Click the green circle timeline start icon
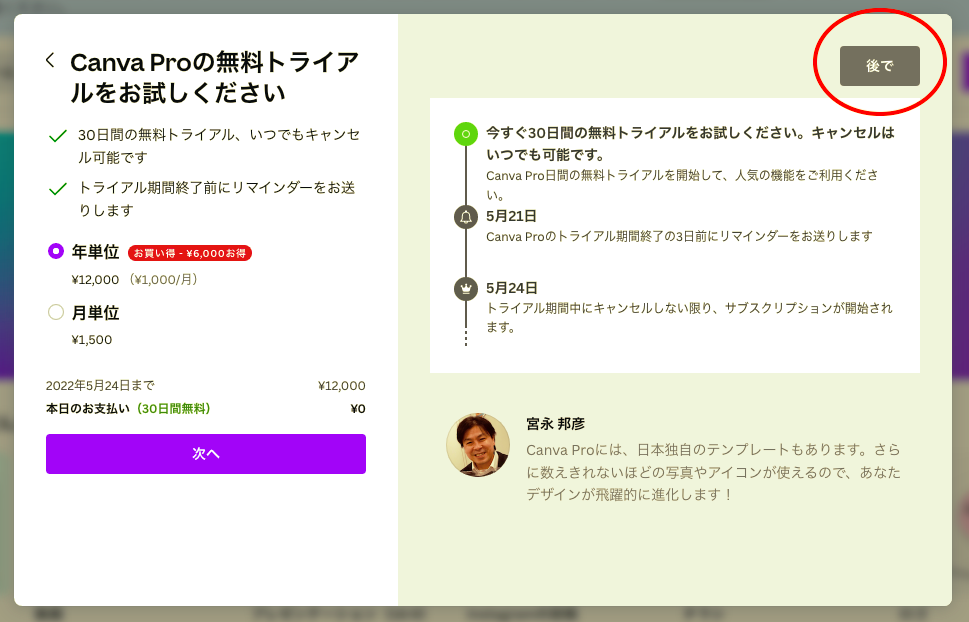The height and width of the screenshot is (622, 969). pos(465,134)
